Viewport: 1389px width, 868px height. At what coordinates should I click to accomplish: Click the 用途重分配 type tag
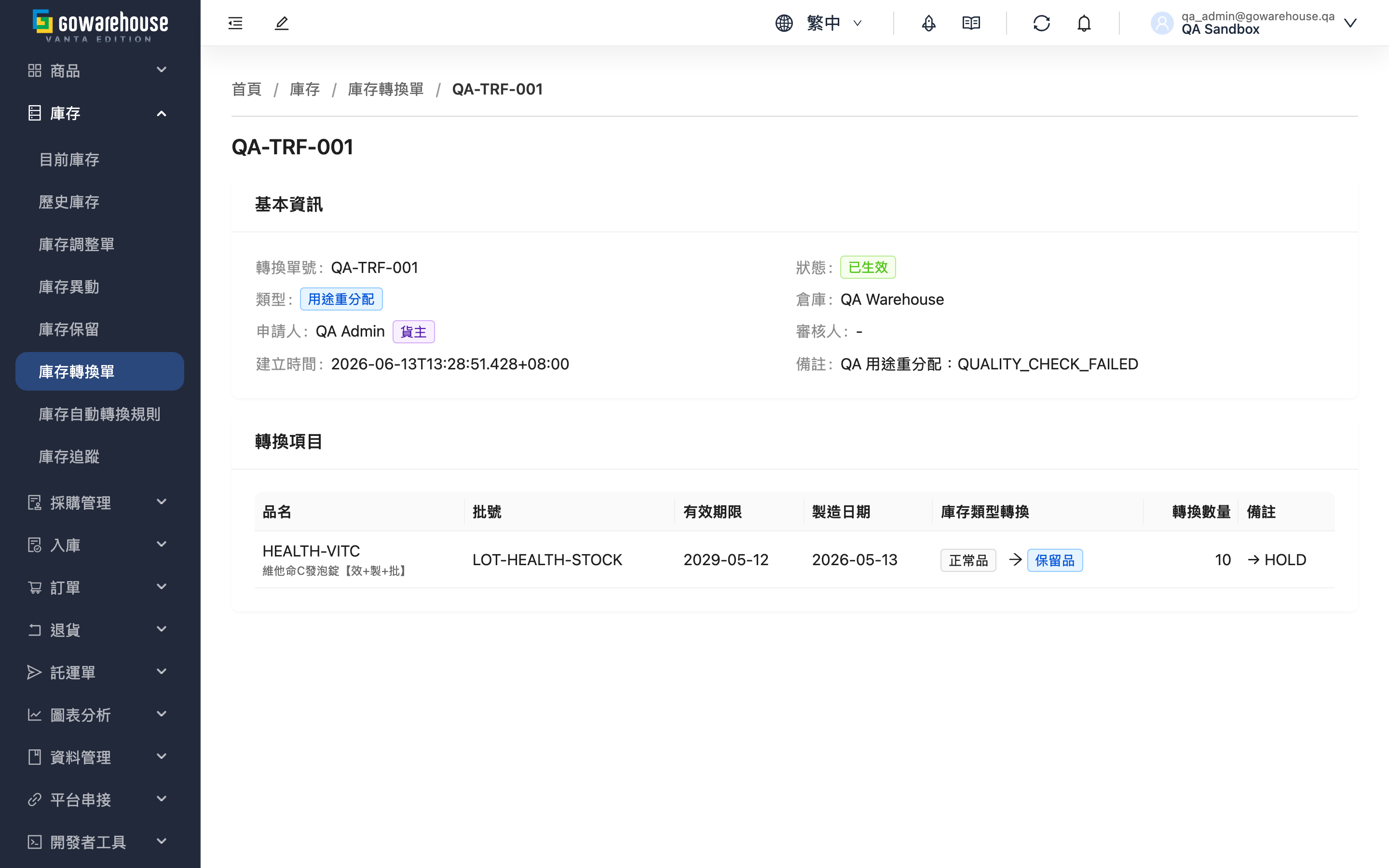point(341,299)
